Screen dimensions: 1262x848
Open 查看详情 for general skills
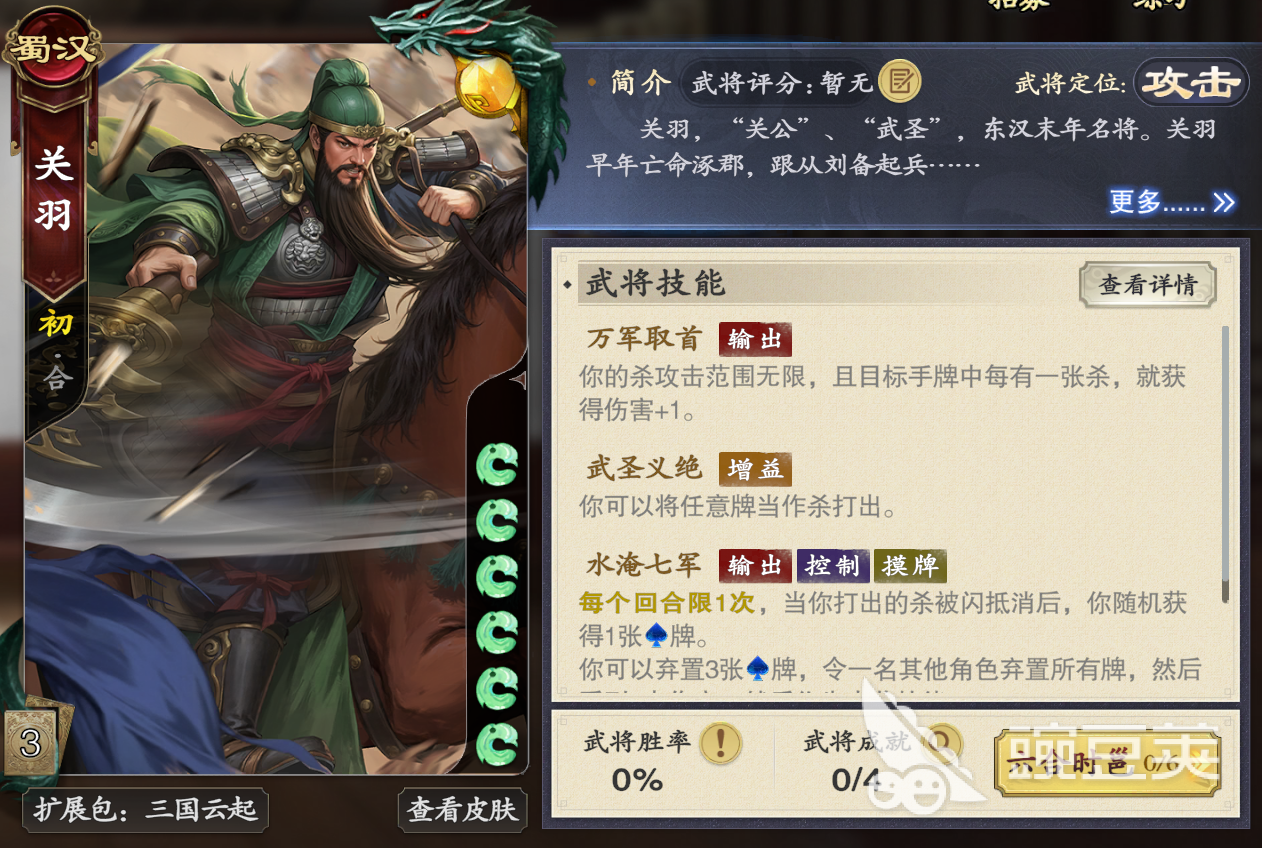[1147, 285]
